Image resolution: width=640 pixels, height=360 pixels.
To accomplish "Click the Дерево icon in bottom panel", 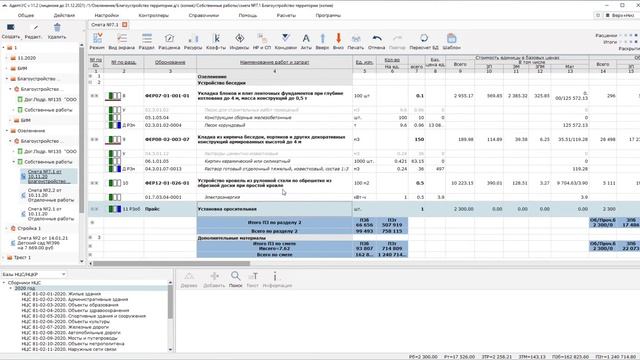I will (x=189, y=276).
